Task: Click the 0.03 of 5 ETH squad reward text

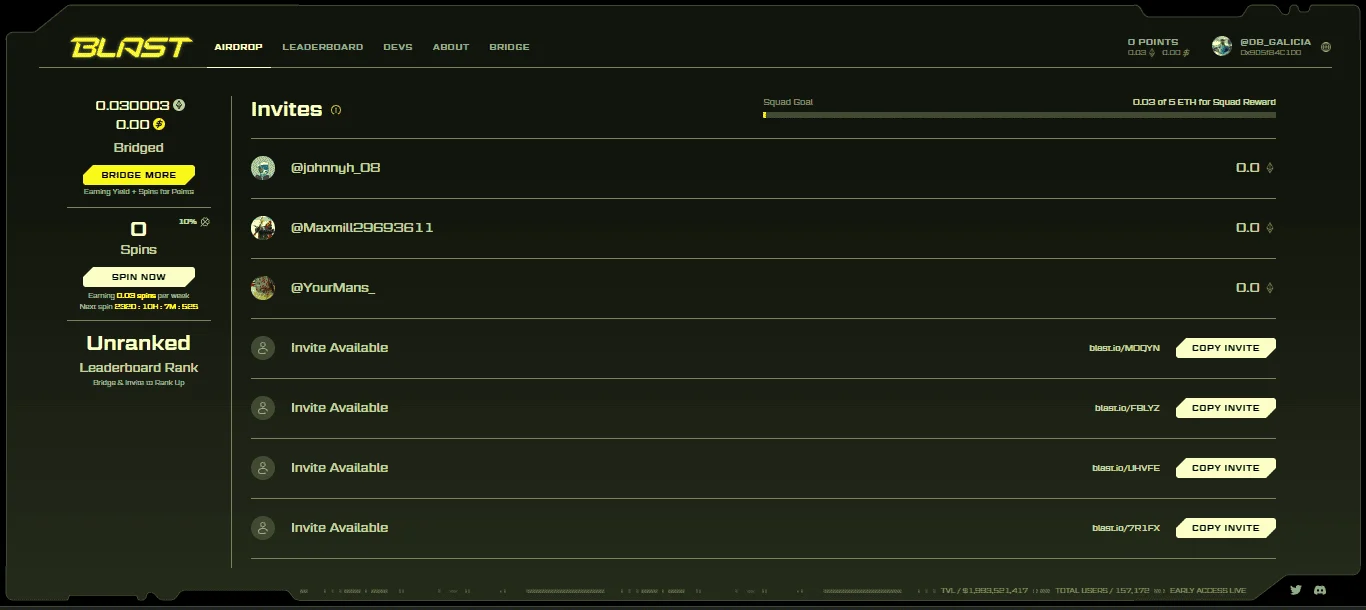Action: point(1204,102)
